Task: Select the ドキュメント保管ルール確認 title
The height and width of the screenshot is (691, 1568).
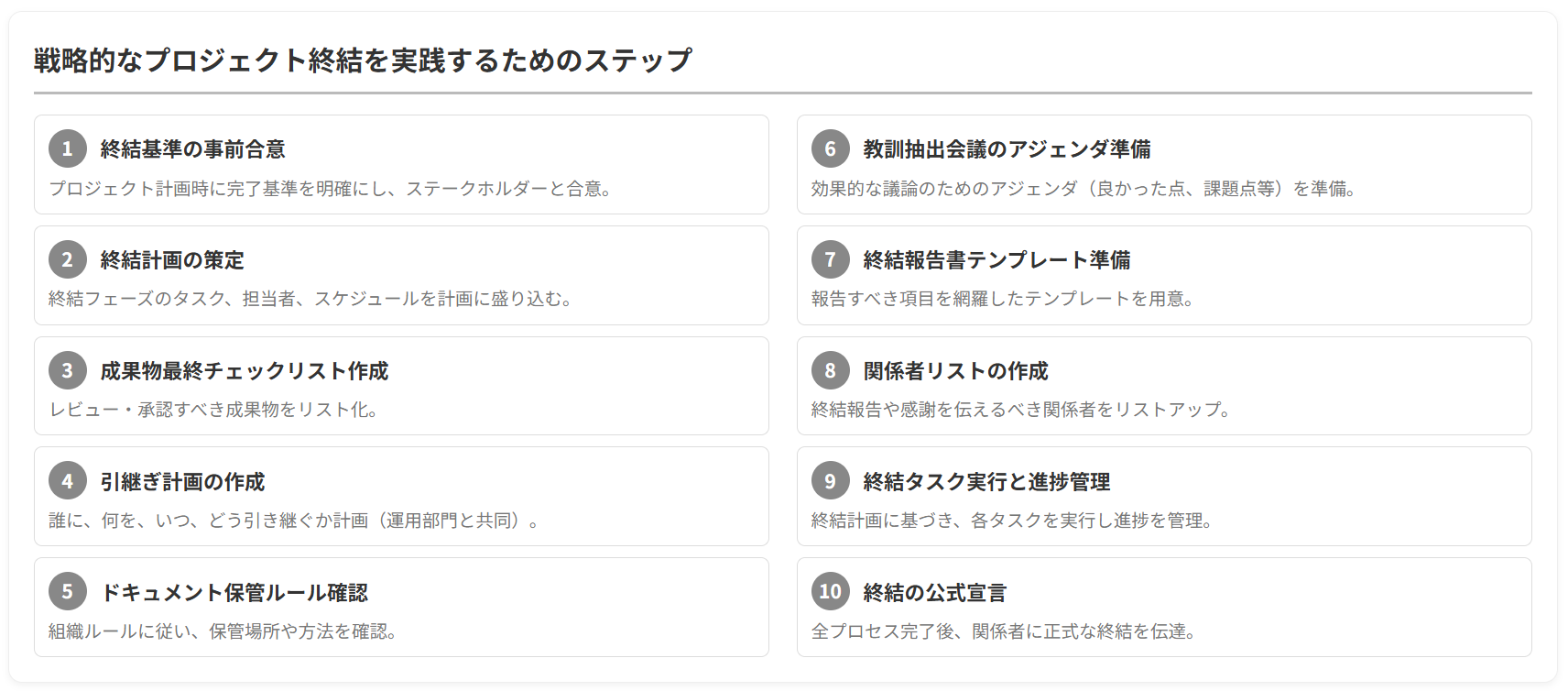Action: click(x=234, y=593)
